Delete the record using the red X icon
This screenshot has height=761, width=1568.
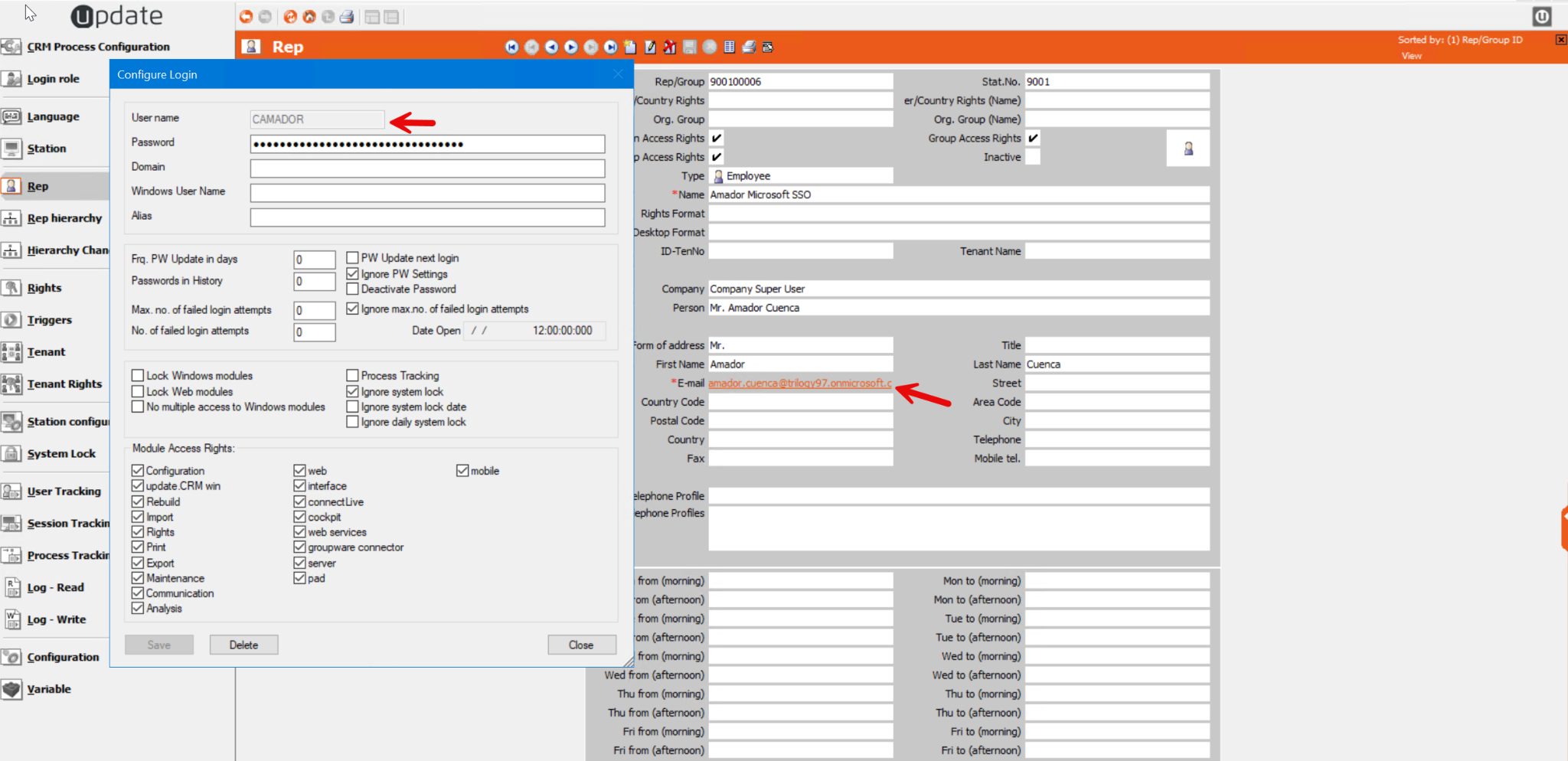point(670,47)
